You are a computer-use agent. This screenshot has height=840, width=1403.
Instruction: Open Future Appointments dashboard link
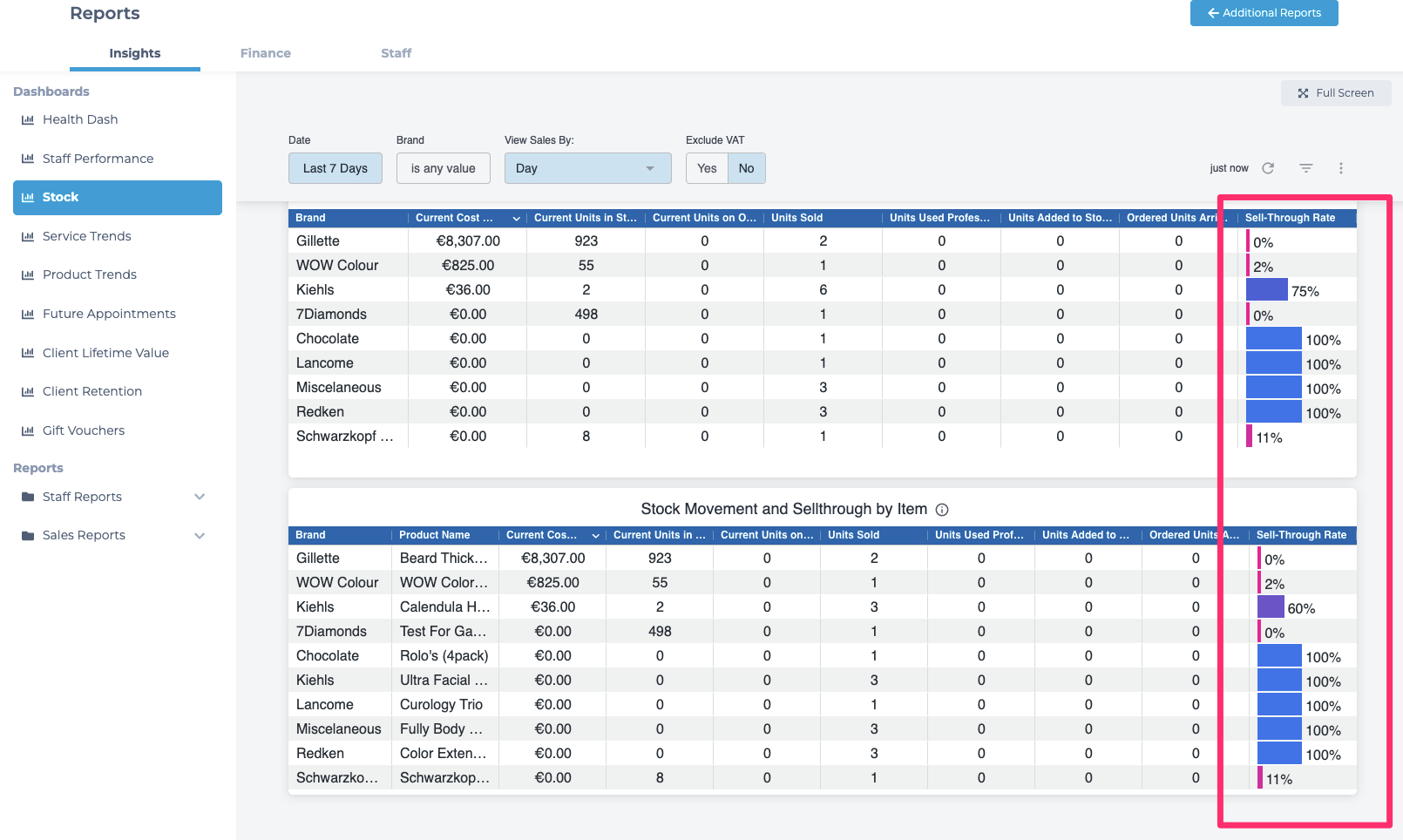(109, 314)
